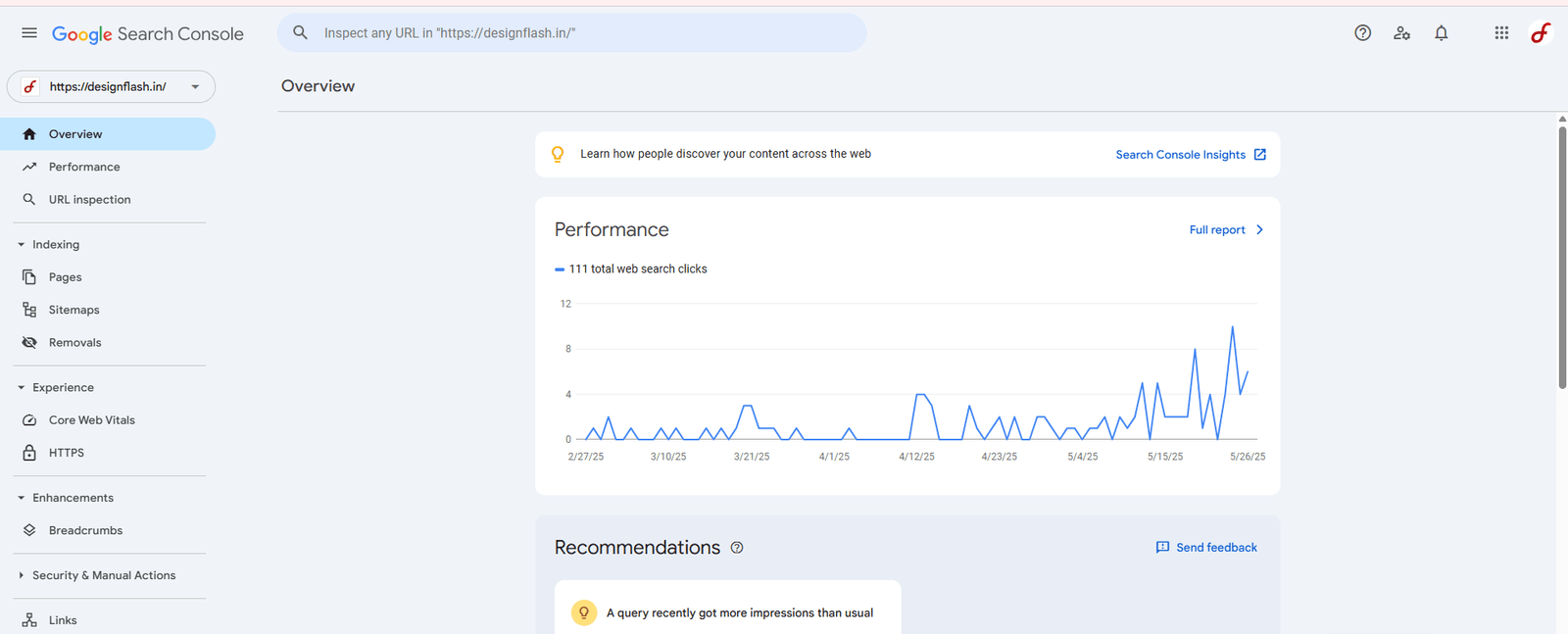Click the search magnifier icon in URL bar

(x=301, y=33)
